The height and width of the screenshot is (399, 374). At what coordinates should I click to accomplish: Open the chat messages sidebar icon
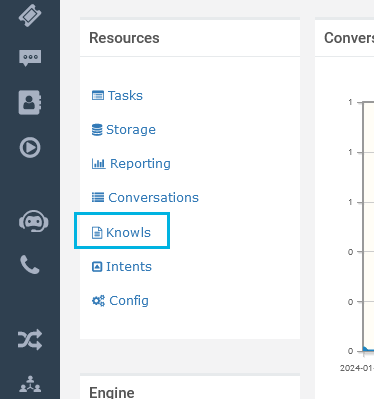pos(30,58)
